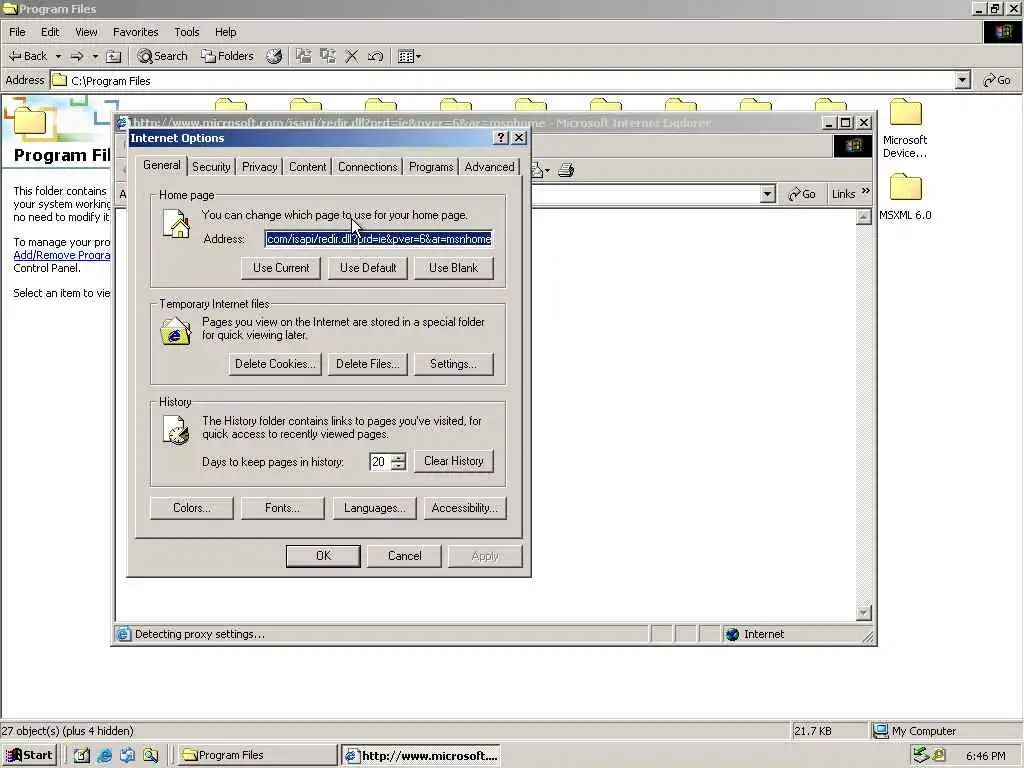This screenshot has width=1024, height=768.
Task: Click Cancel in Internet Options
Action: (x=404, y=556)
